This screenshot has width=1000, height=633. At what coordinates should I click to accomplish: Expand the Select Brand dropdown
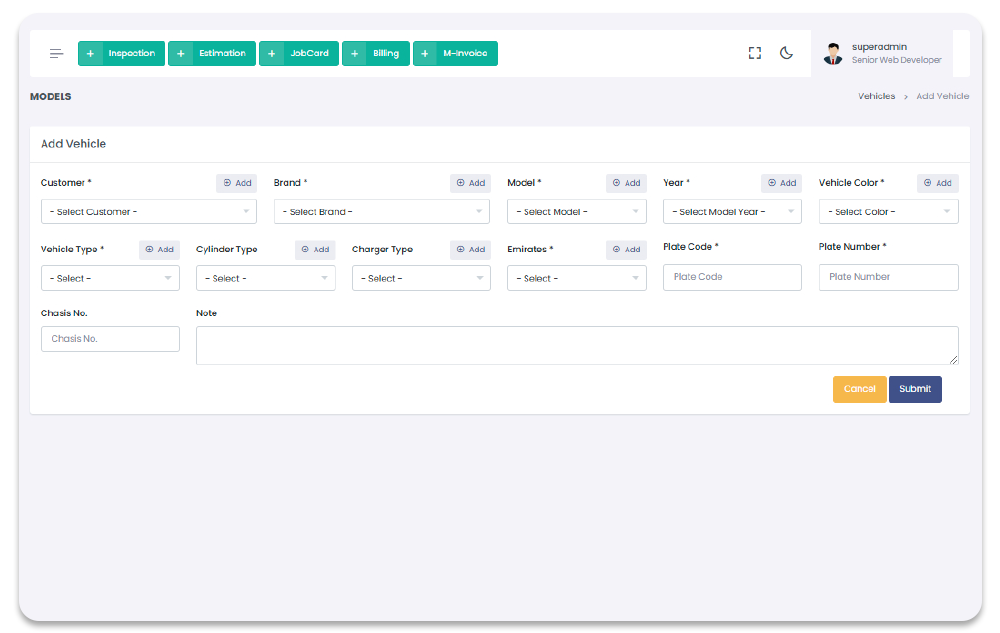click(x=381, y=212)
